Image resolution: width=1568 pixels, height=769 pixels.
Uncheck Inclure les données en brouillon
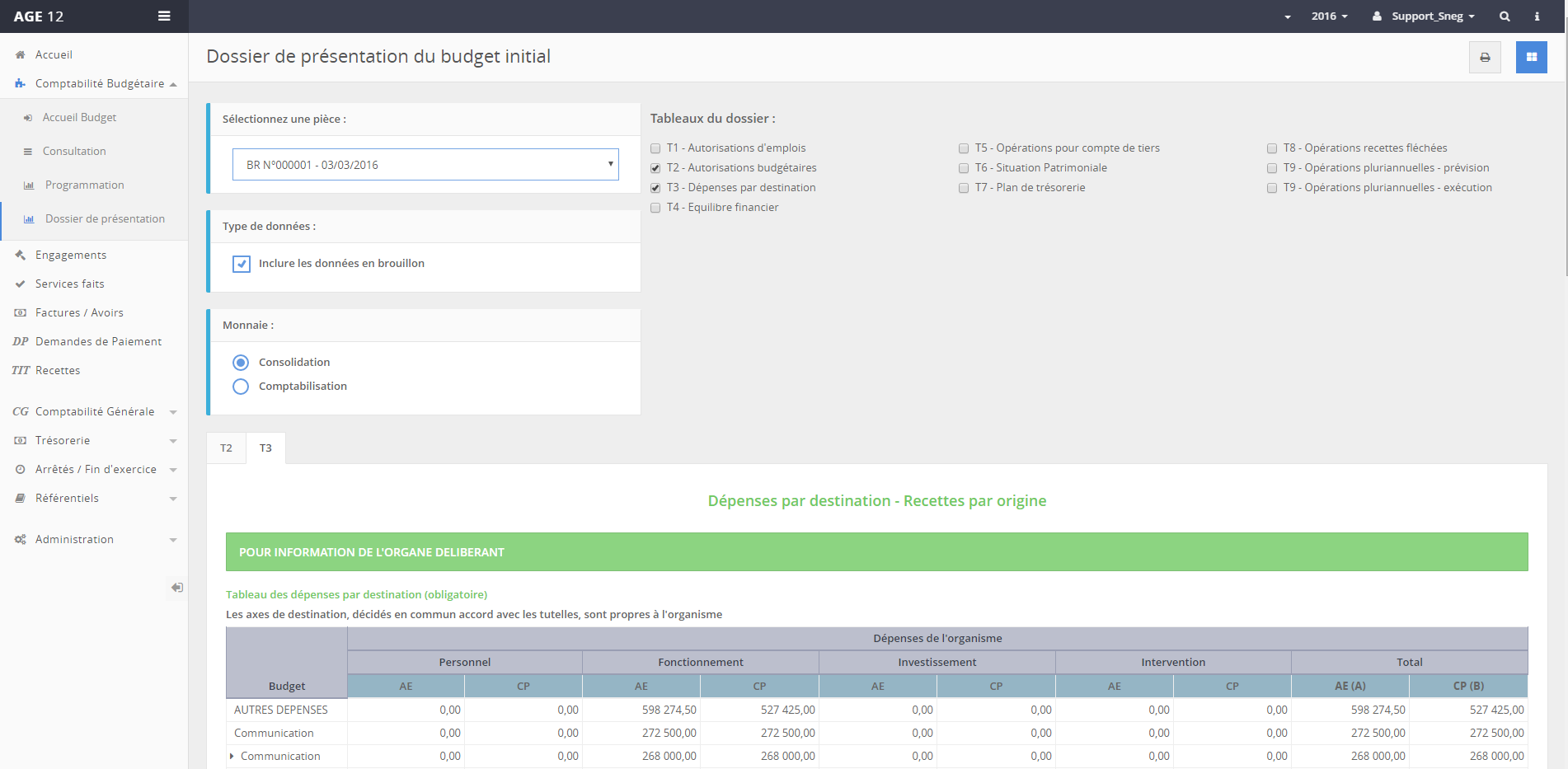(242, 264)
